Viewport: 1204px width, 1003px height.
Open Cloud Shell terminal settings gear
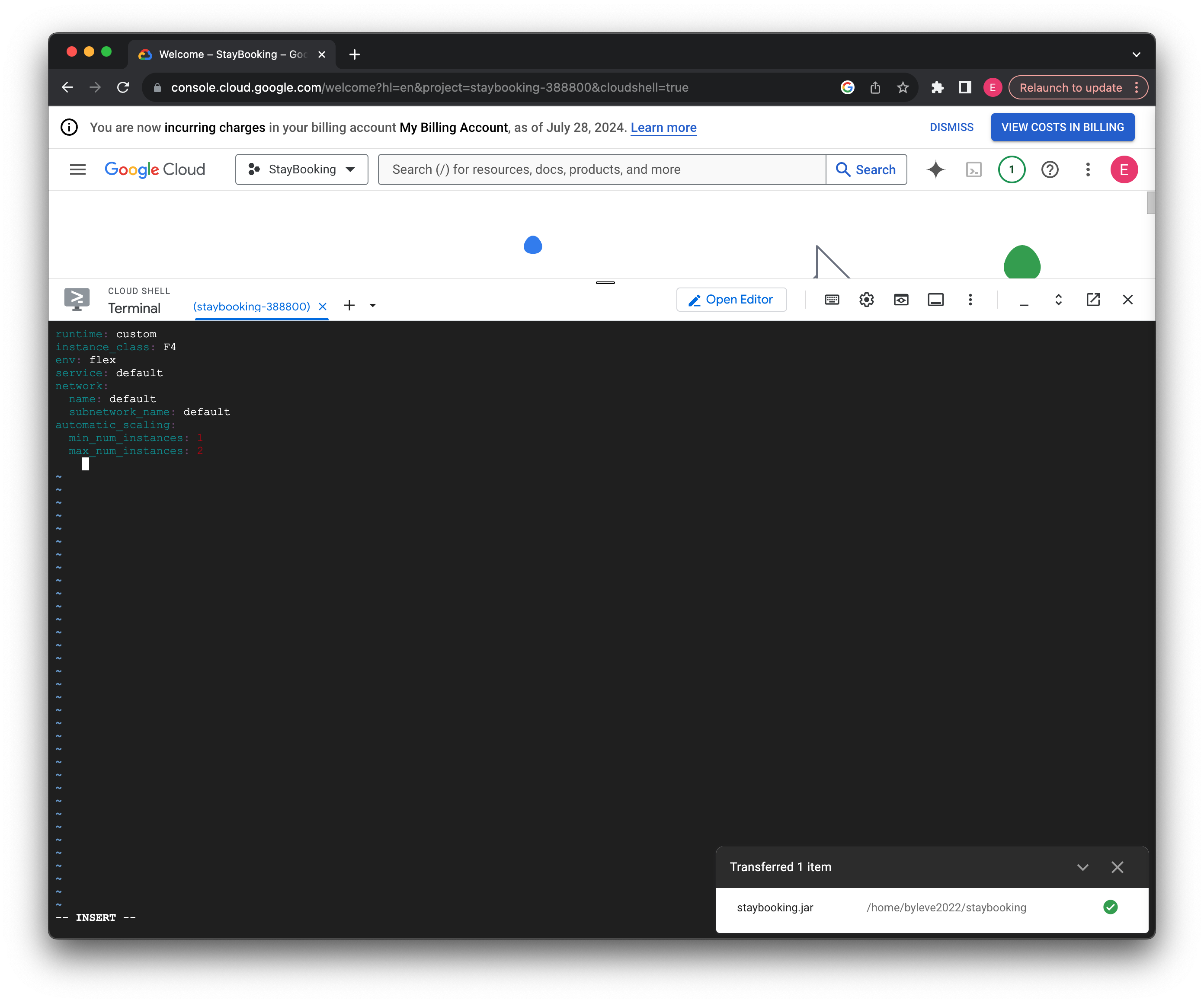point(866,299)
